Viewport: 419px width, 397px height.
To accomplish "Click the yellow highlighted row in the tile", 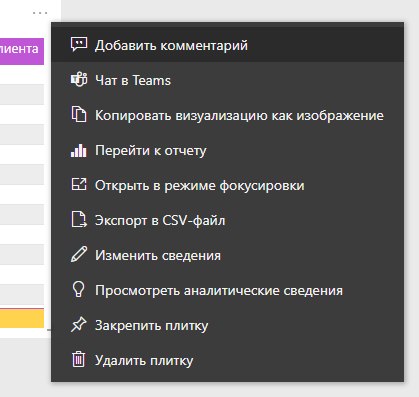I will coord(22,318).
